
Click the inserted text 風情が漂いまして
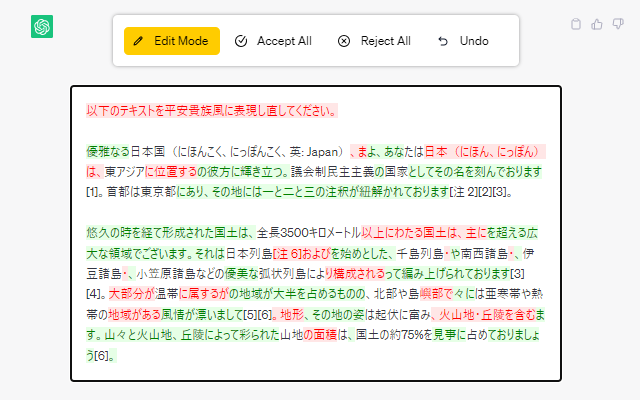(x=202, y=315)
